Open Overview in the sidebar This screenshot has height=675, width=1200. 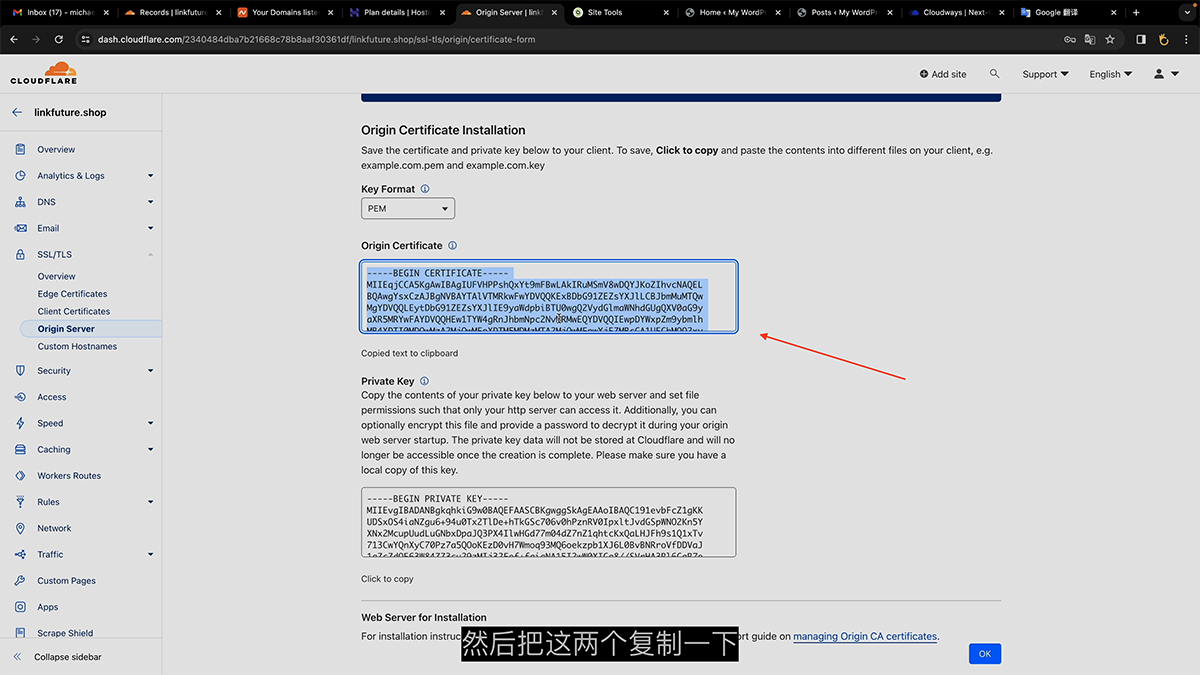coord(56,149)
